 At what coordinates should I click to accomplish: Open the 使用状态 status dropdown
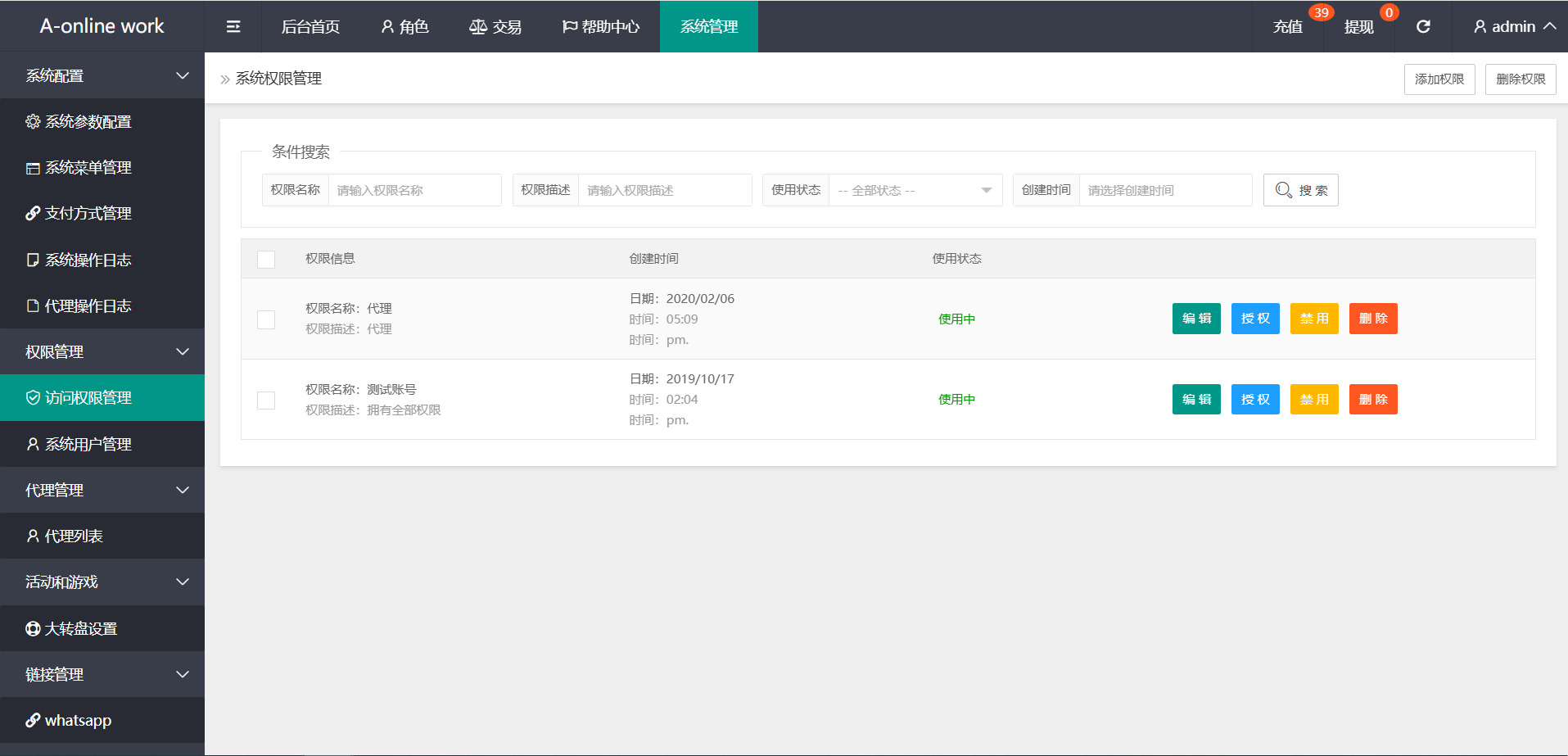click(915, 190)
